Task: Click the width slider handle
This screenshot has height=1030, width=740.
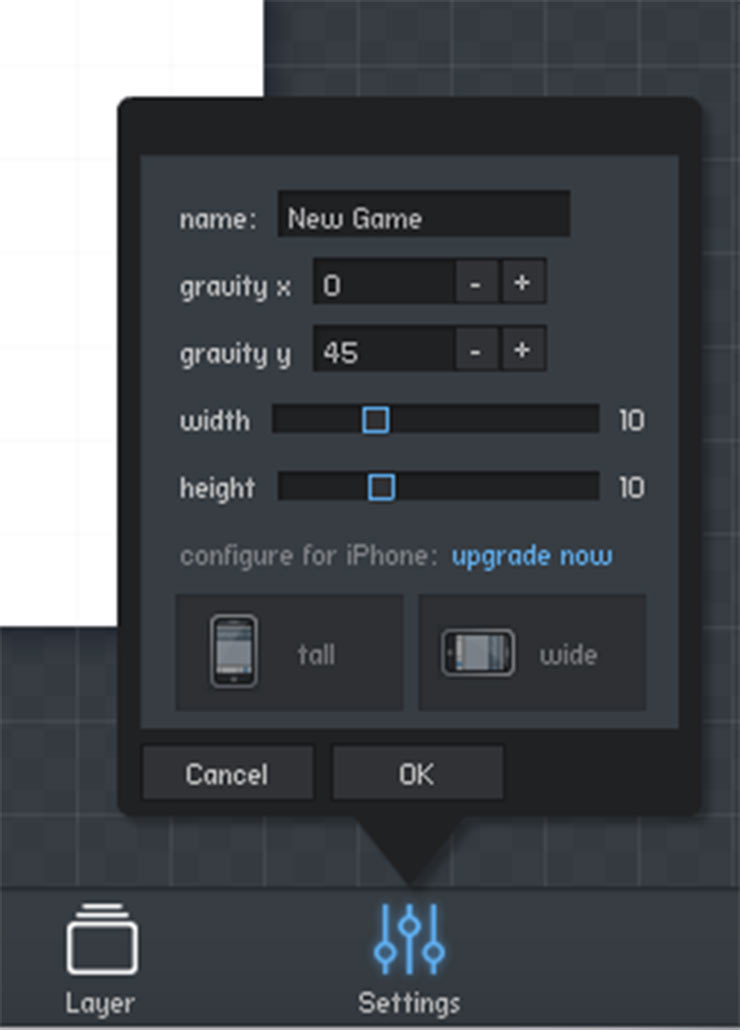Action: 376,420
